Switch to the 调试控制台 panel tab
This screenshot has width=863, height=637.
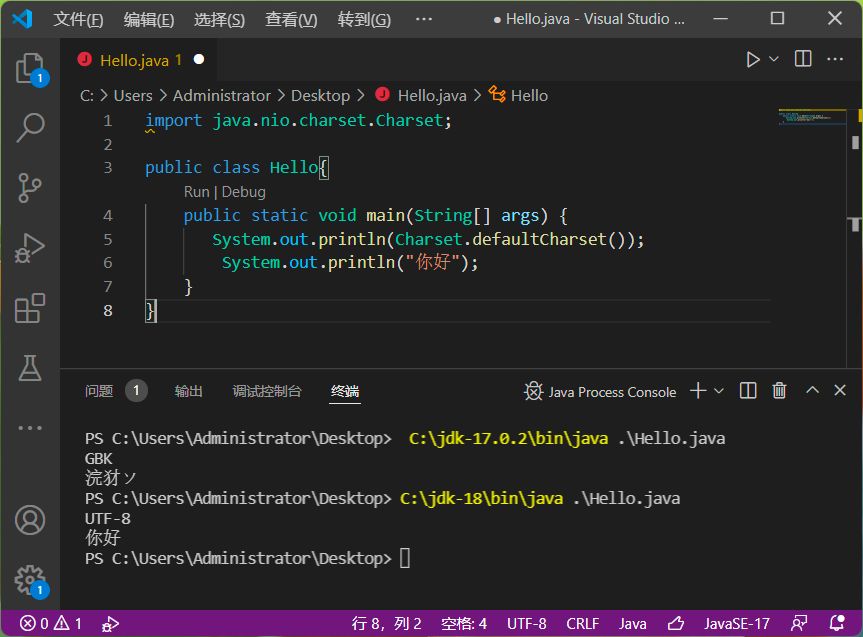[267, 391]
